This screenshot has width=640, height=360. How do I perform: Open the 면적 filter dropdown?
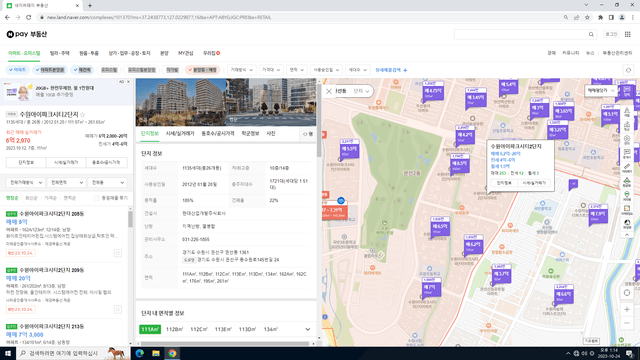coord(297,70)
